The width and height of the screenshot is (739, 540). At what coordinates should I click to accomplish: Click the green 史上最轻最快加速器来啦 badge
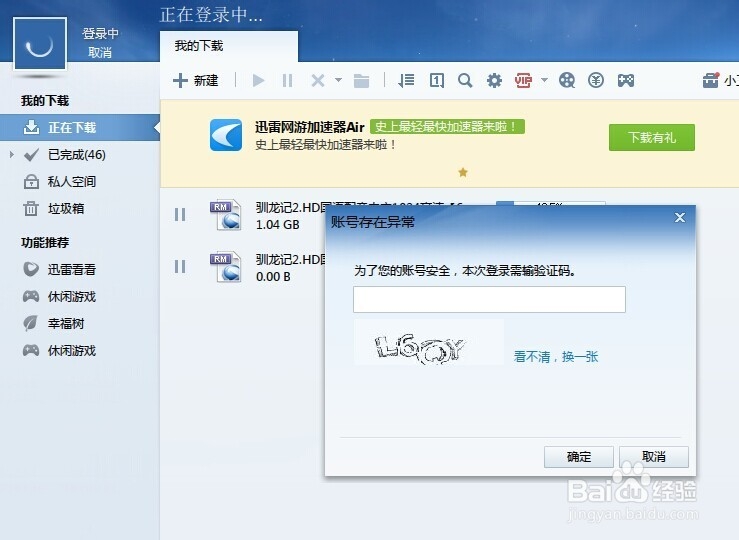(x=447, y=126)
